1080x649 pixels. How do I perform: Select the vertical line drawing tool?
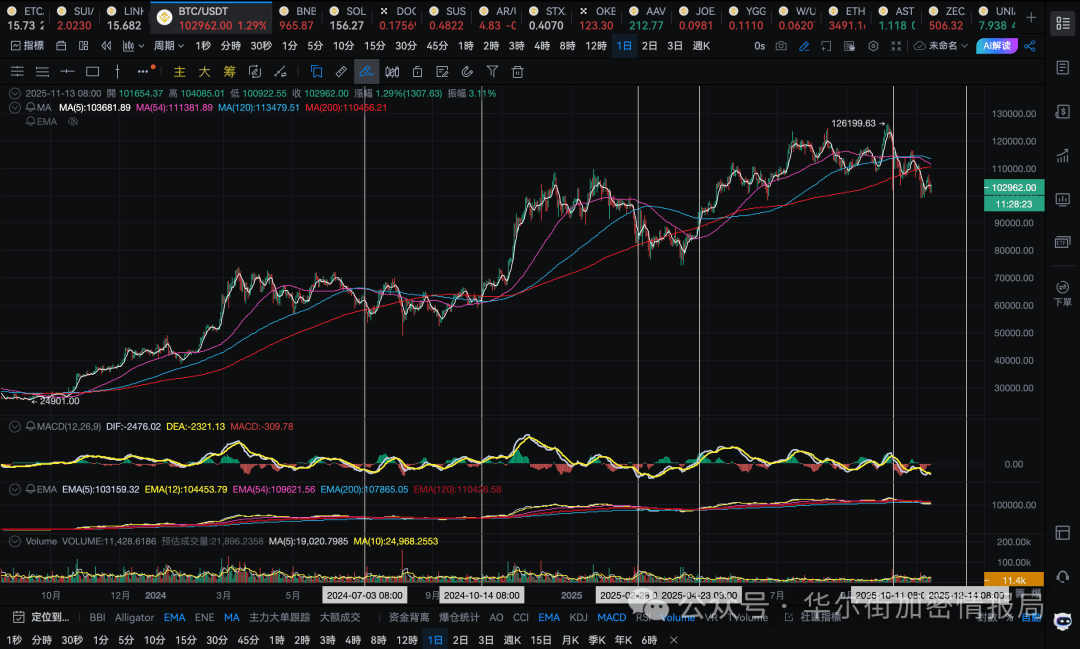pos(117,72)
